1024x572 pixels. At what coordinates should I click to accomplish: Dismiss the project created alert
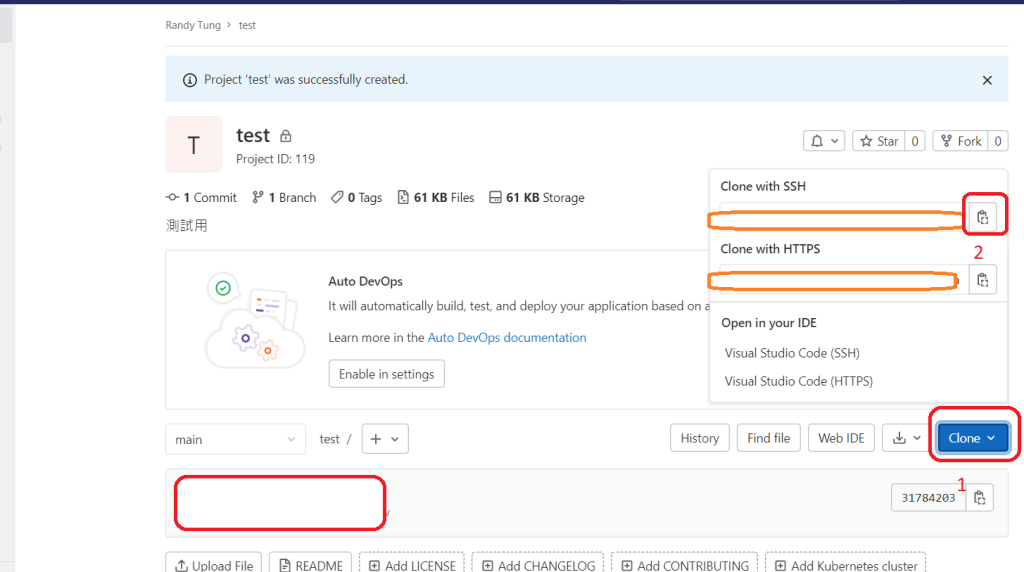(x=987, y=80)
